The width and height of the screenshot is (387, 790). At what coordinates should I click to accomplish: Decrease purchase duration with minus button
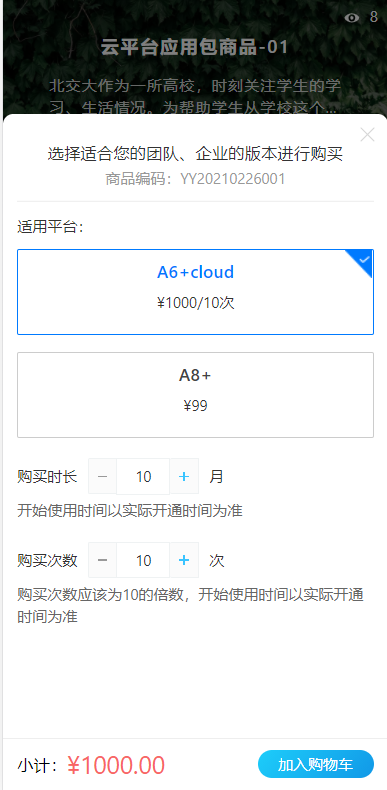(x=103, y=476)
